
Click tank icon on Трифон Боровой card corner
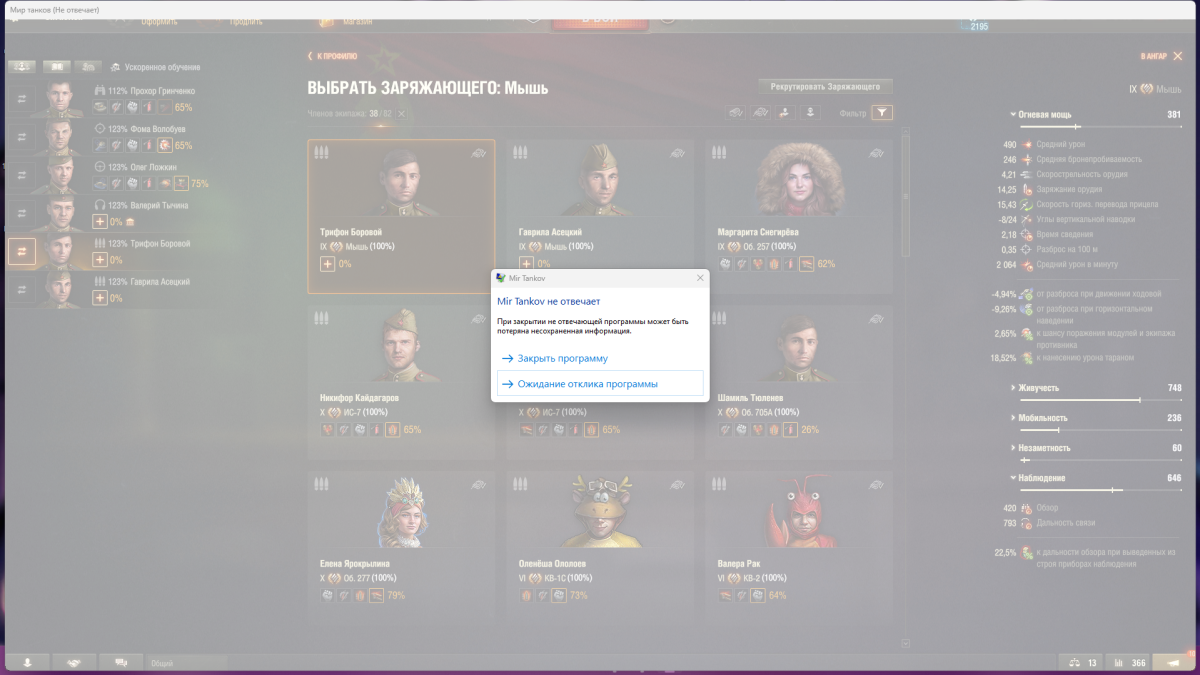pyautogui.click(x=478, y=153)
